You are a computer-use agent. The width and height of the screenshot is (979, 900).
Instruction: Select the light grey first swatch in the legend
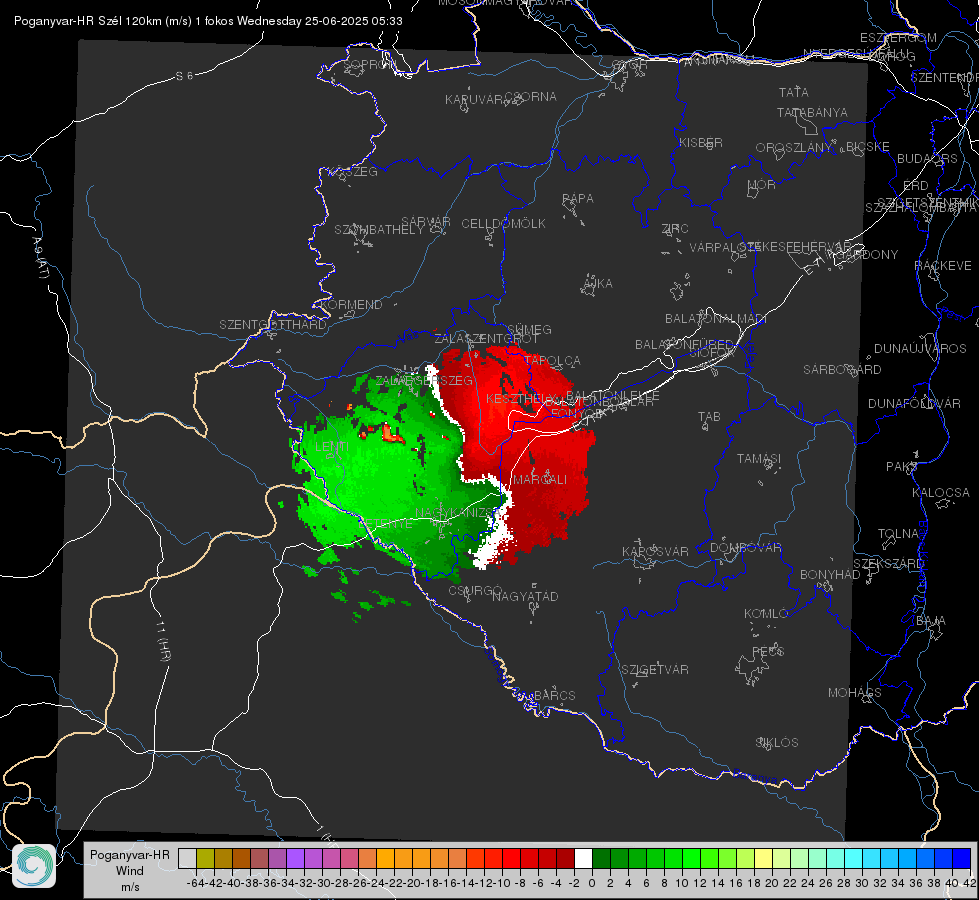click(x=187, y=858)
